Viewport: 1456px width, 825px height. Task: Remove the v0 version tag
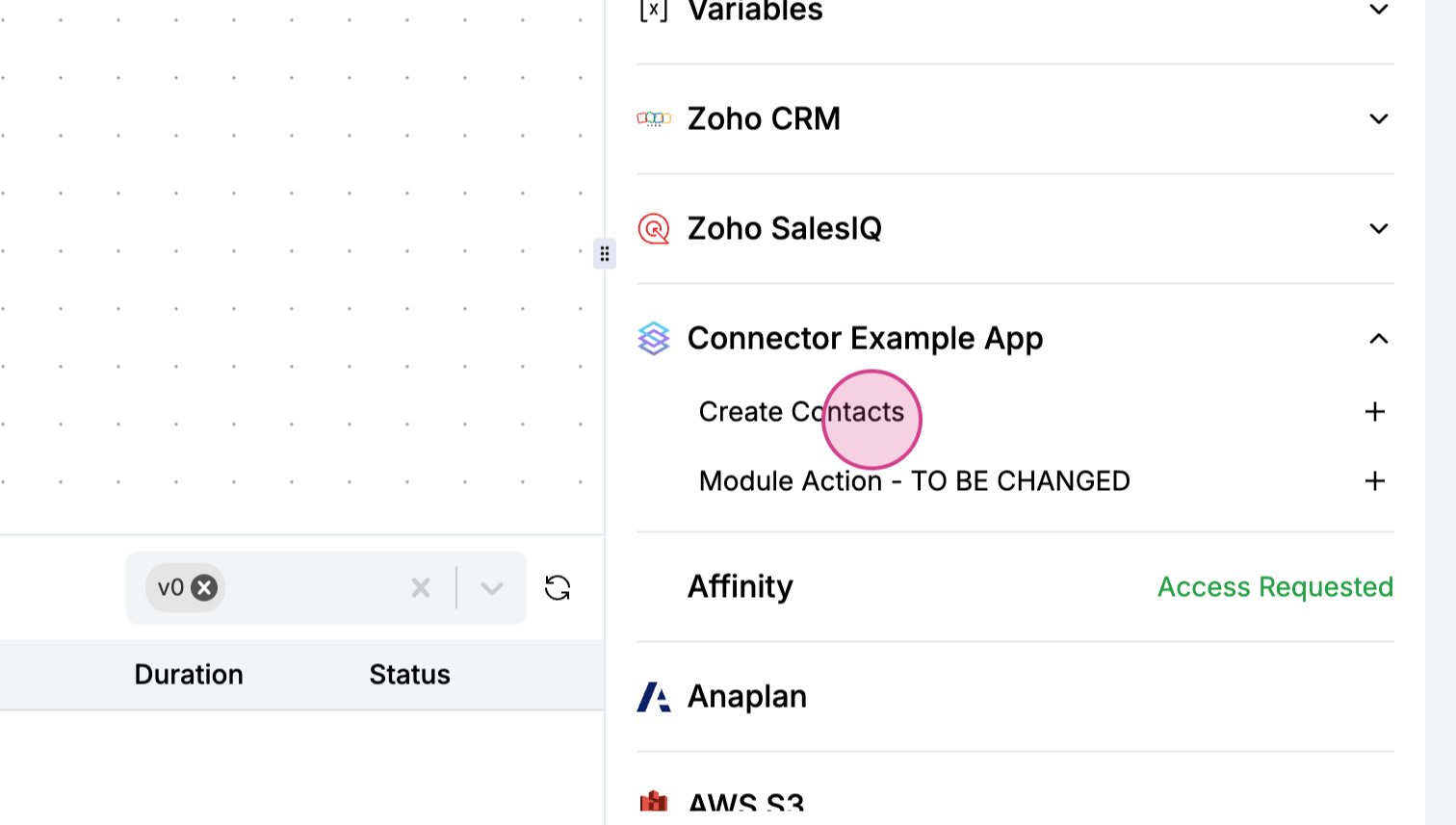(204, 587)
